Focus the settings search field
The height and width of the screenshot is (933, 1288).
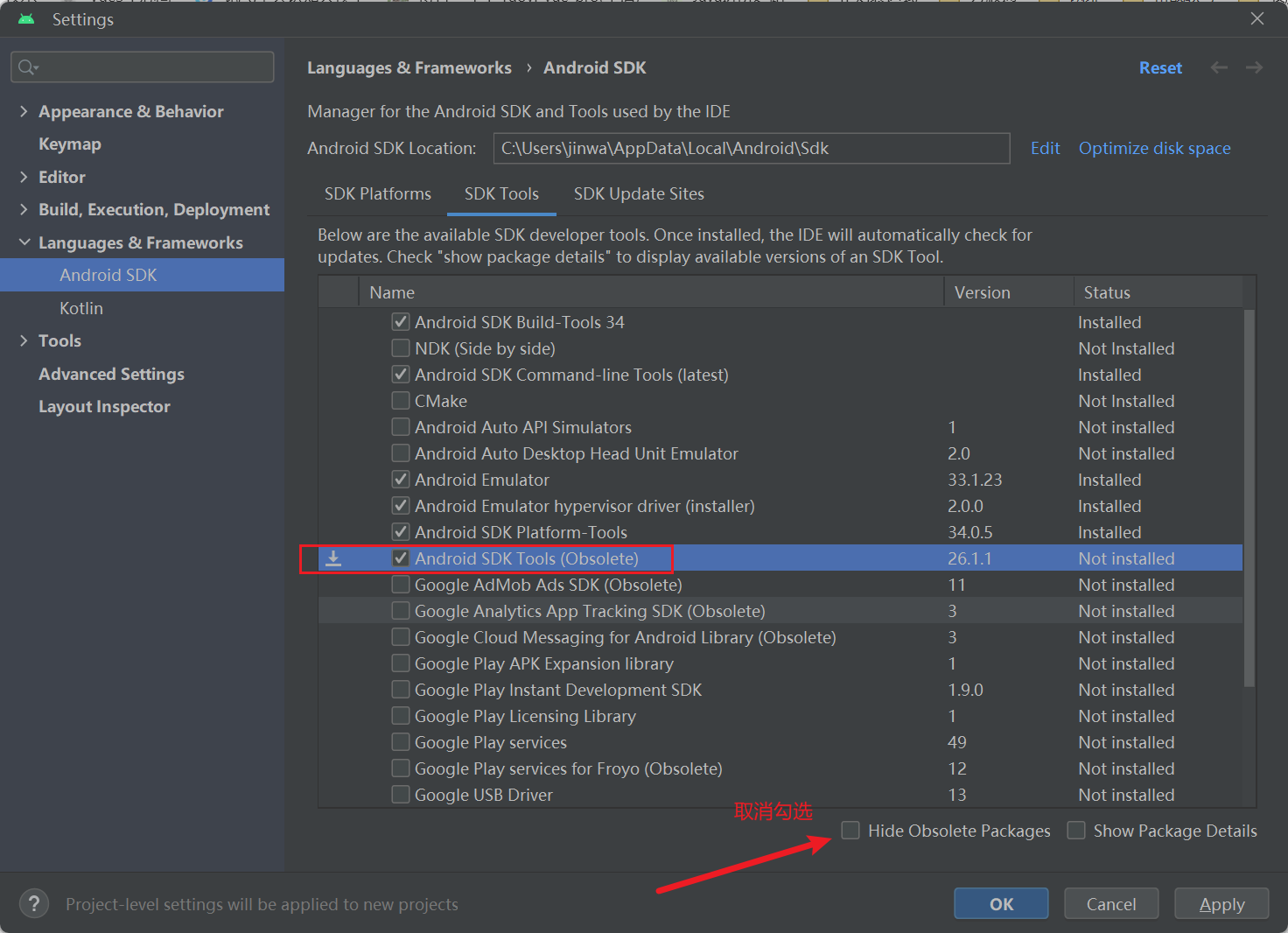click(x=143, y=67)
